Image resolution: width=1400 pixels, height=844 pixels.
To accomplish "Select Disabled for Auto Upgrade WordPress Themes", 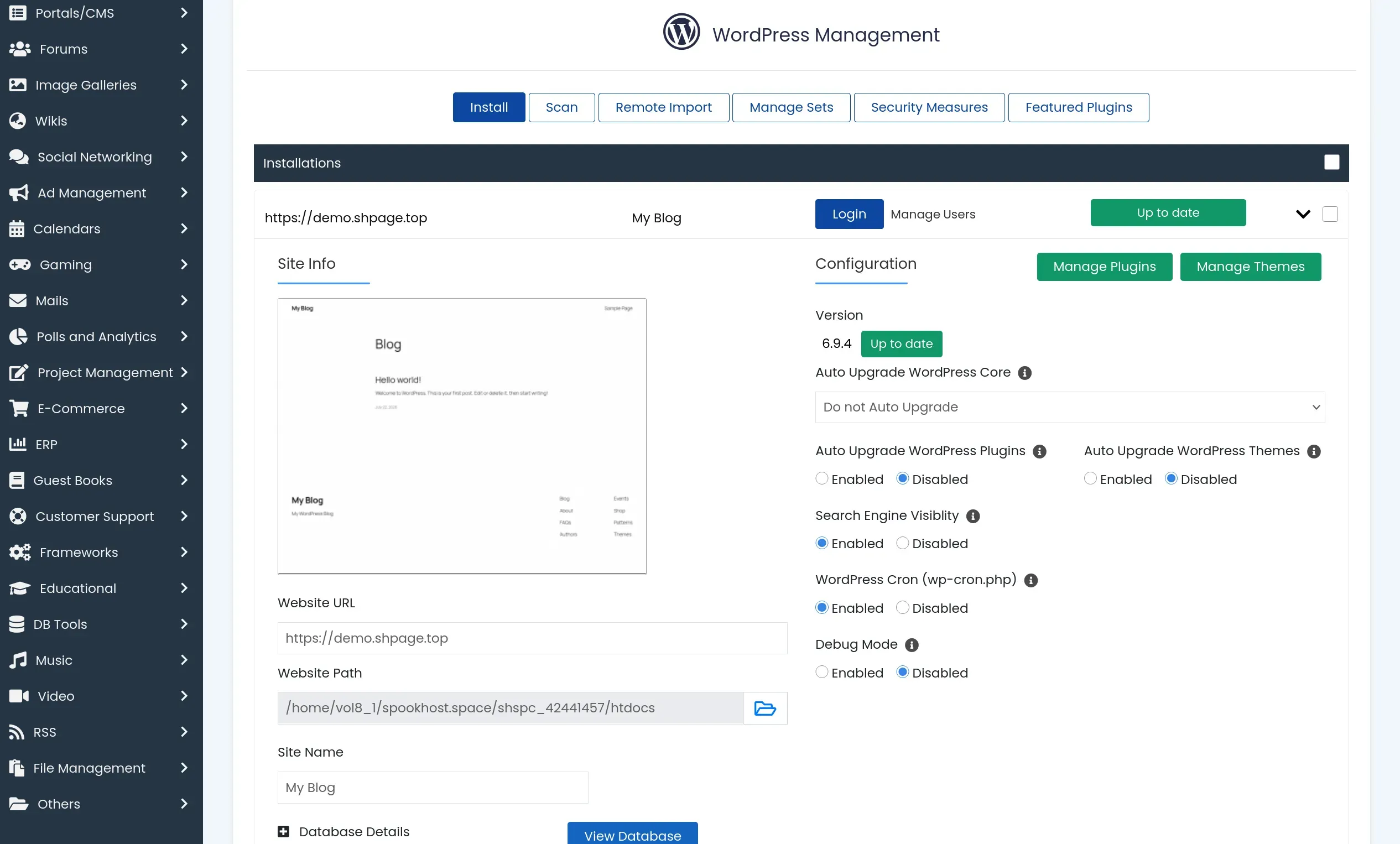I will tap(1170, 478).
